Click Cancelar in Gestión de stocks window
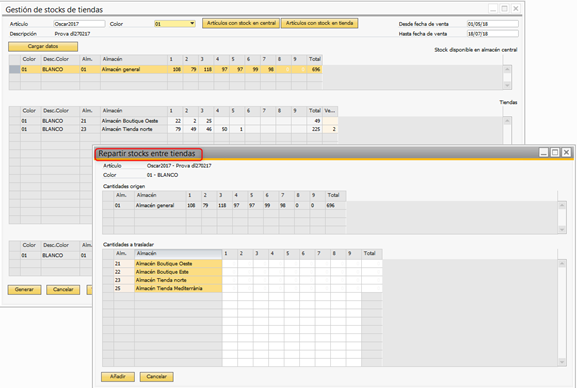 pyautogui.click(x=63, y=290)
